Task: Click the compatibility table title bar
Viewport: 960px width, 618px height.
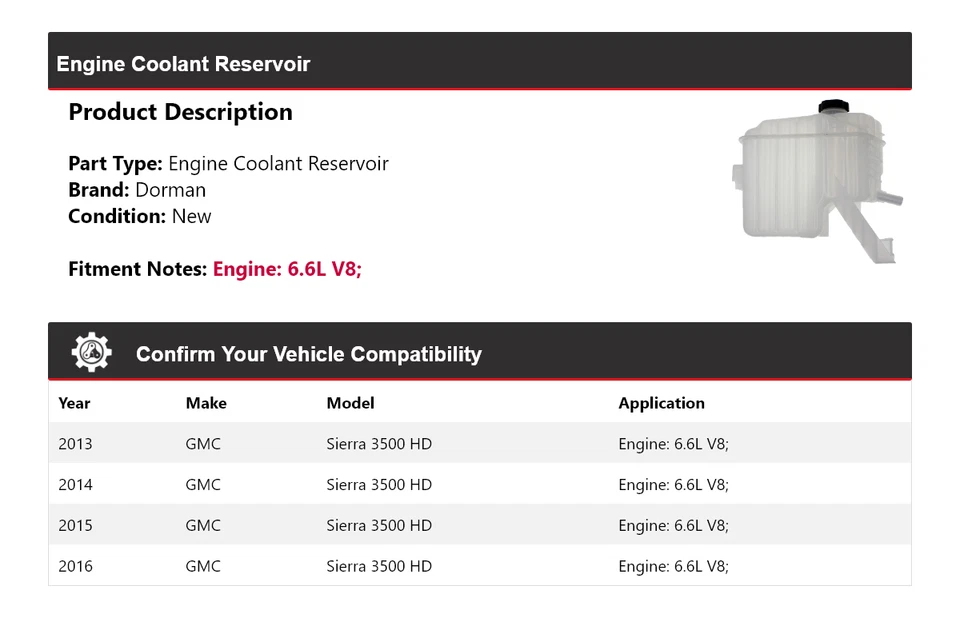Action: (x=308, y=354)
